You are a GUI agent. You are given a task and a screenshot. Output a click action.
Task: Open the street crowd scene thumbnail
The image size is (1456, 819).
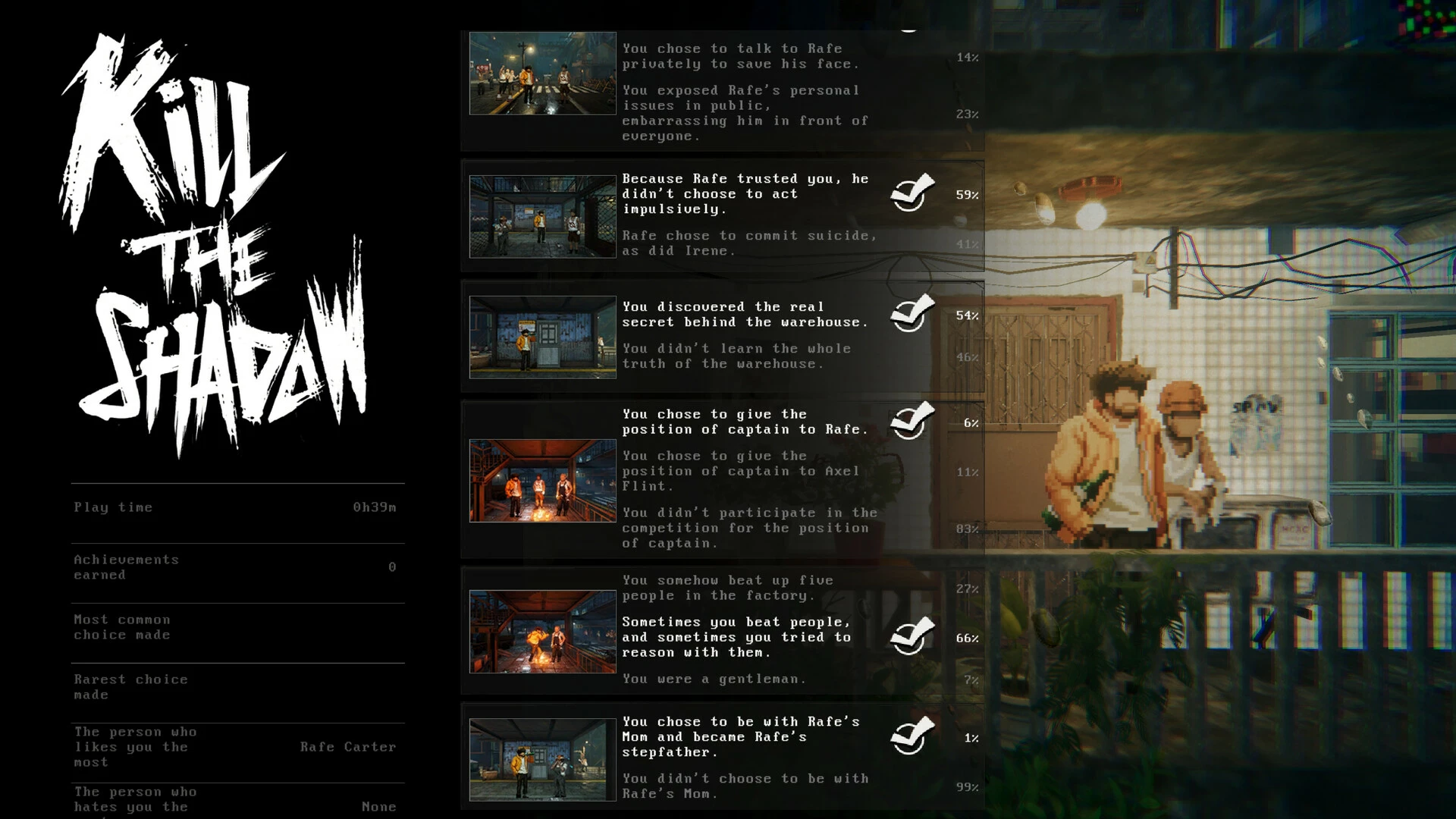(543, 74)
